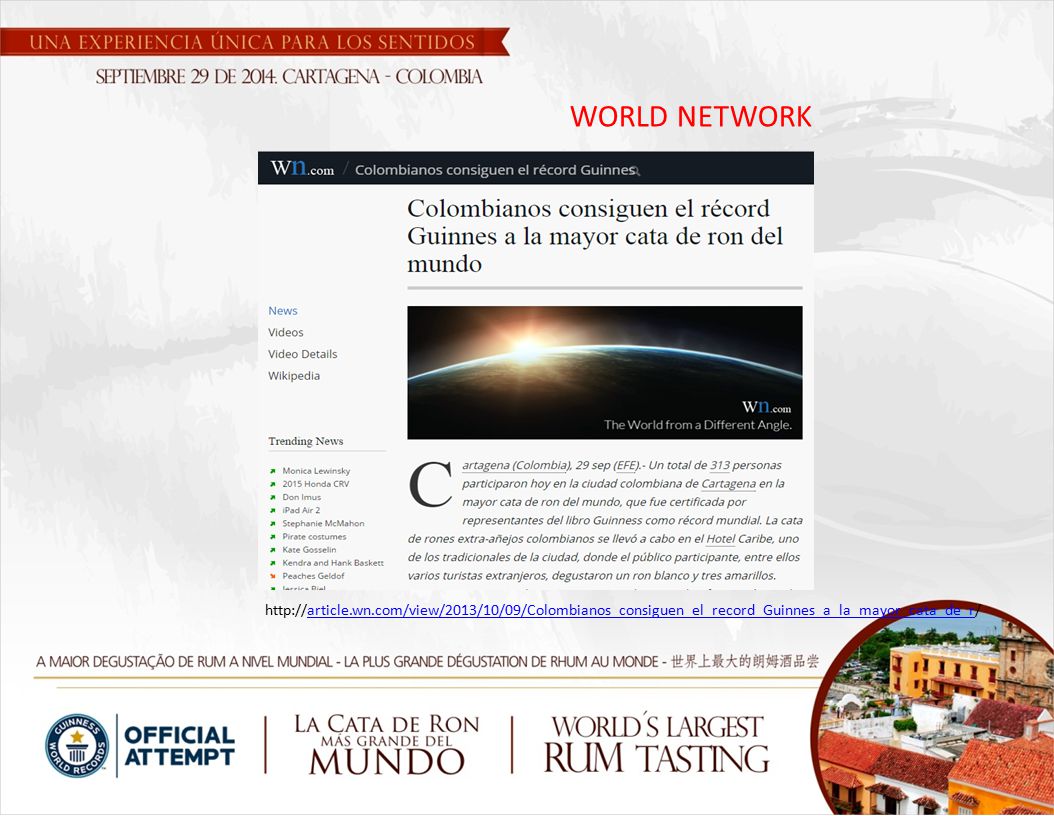Click La Cata de Ron más grande logo
The image size is (1054, 816).
pos(387,745)
